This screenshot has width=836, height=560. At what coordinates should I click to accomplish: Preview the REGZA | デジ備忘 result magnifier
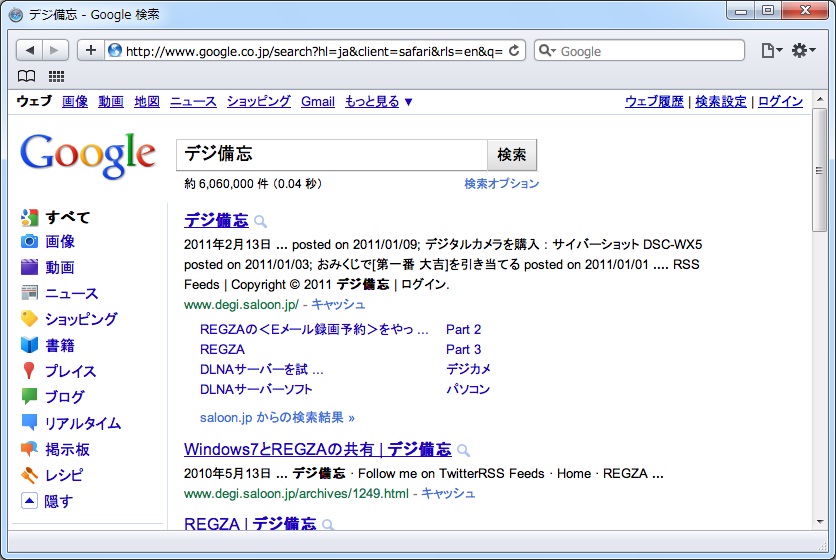click(x=328, y=525)
